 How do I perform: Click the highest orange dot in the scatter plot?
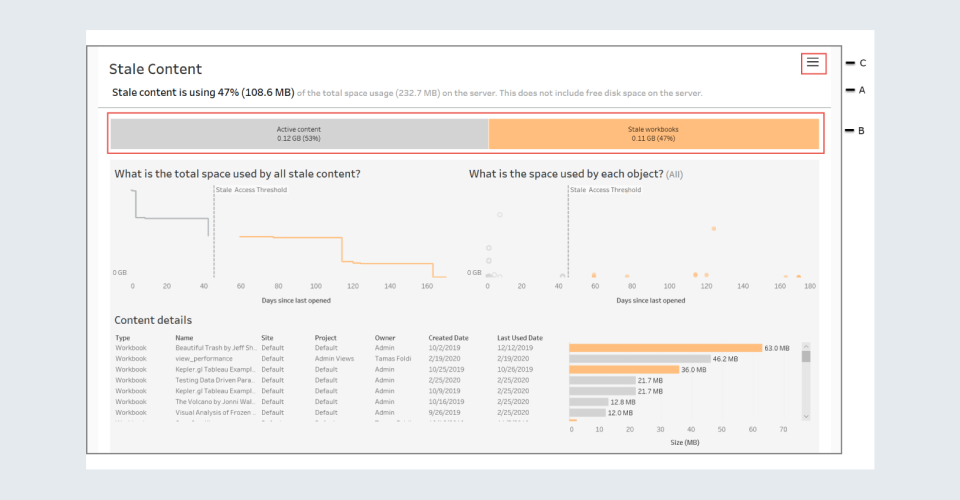click(x=714, y=229)
